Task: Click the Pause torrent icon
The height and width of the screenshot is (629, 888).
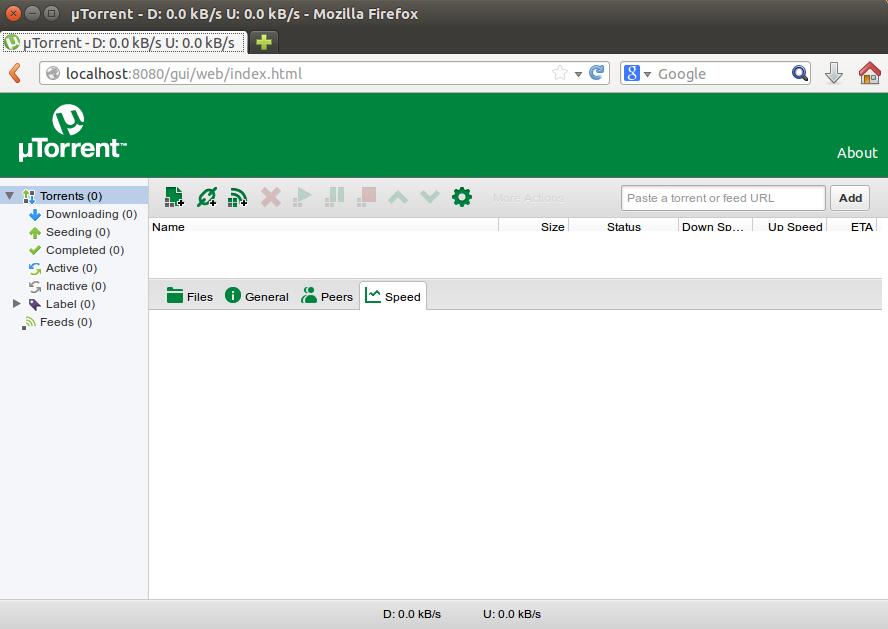Action: pos(335,197)
